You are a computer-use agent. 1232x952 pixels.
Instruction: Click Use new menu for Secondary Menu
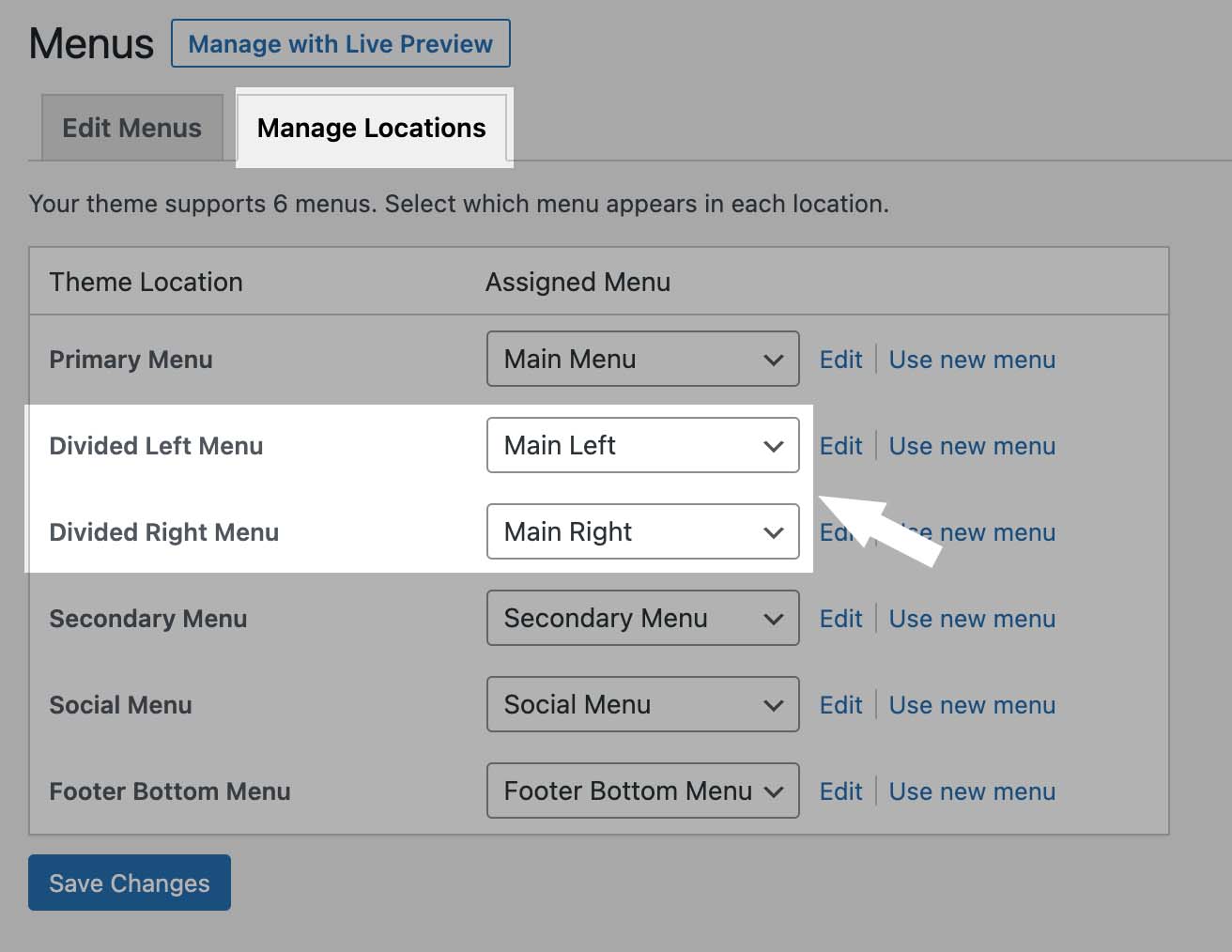pos(972,618)
